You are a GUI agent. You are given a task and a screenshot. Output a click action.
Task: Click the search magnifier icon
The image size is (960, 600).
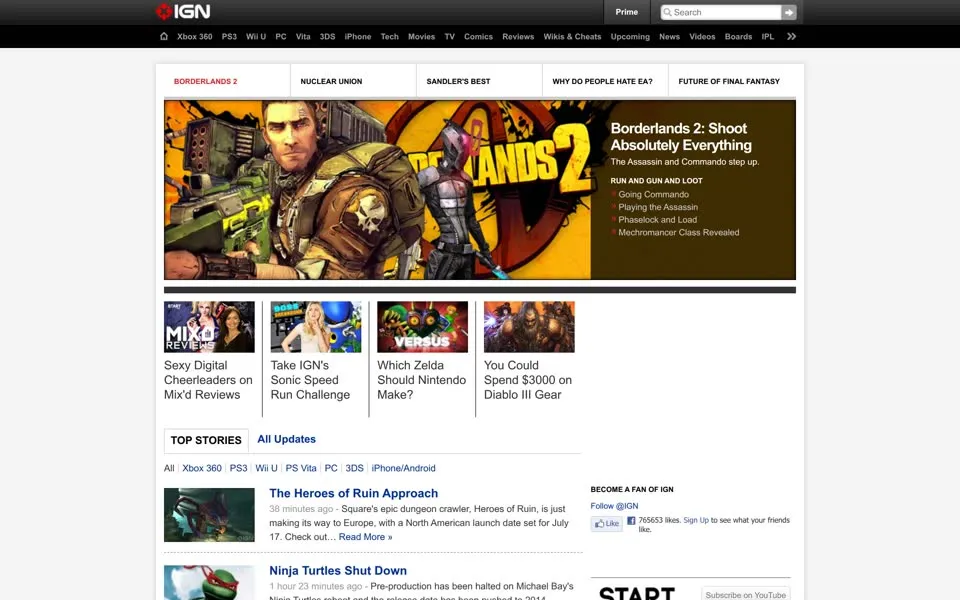coord(667,12)
